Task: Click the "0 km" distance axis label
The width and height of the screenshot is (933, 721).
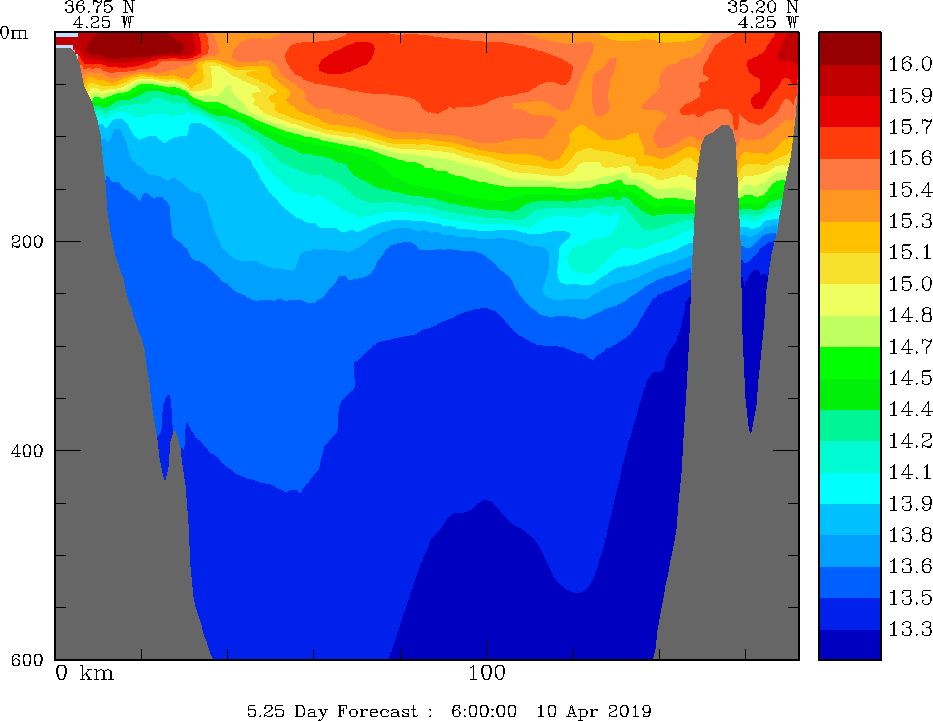Action: point(84,673)
